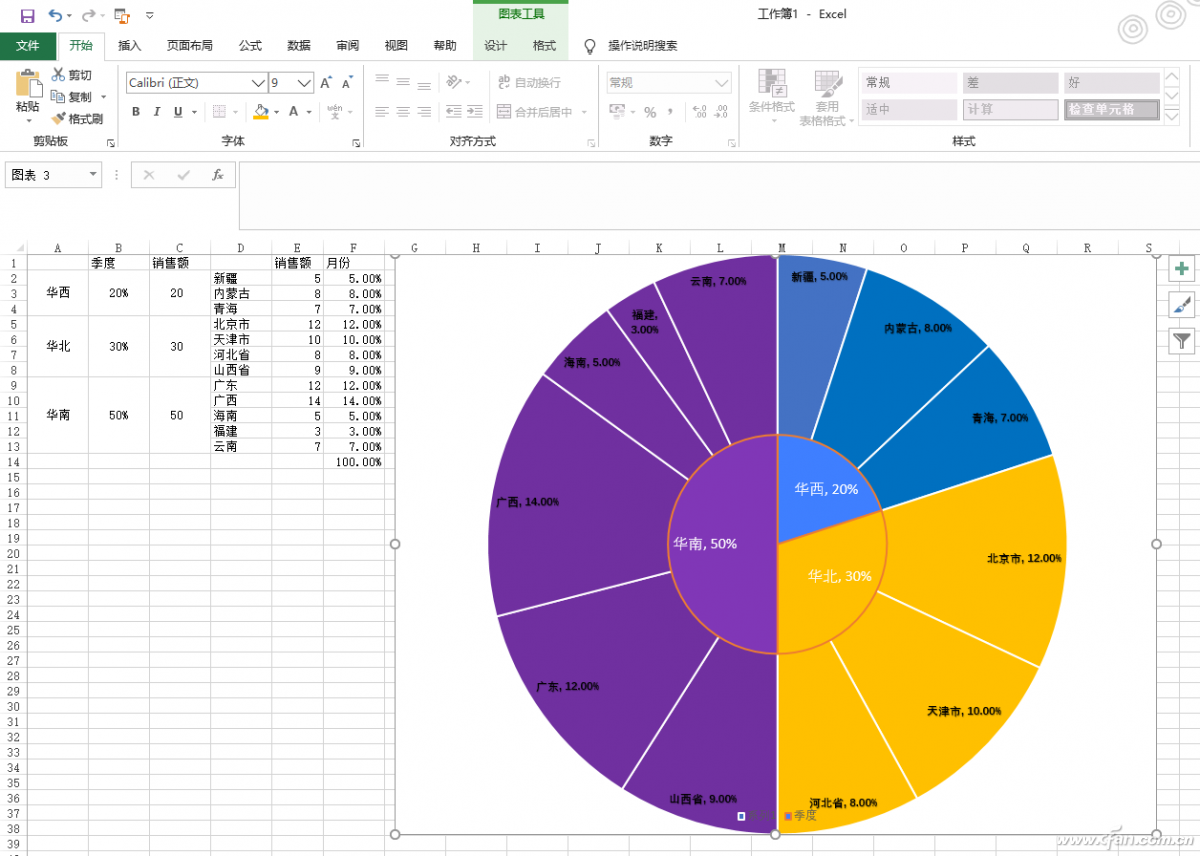1200x856 pixels.
Task: Click Decrease Indent icon
Action: click(454, 112)
